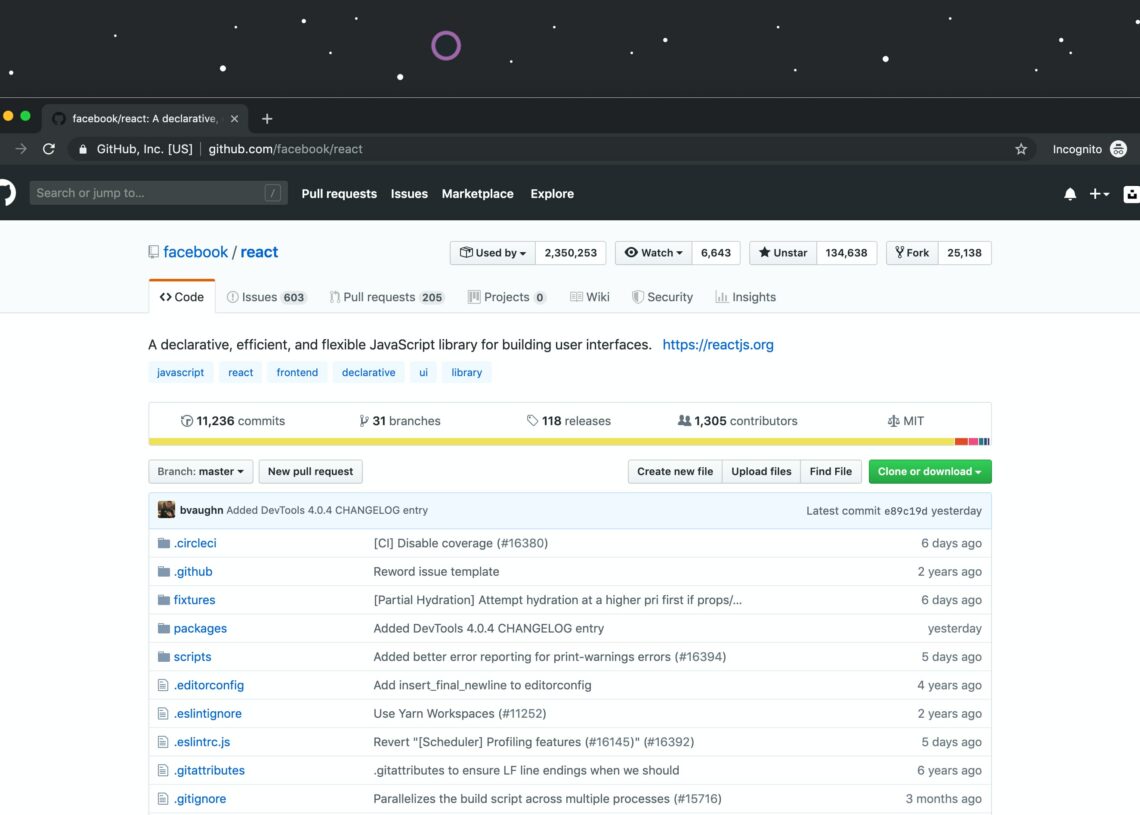The height and width of the screenshot is (815, 1140).
Task: Click the notifications bell icon
Action: (x=1070, y=194)
